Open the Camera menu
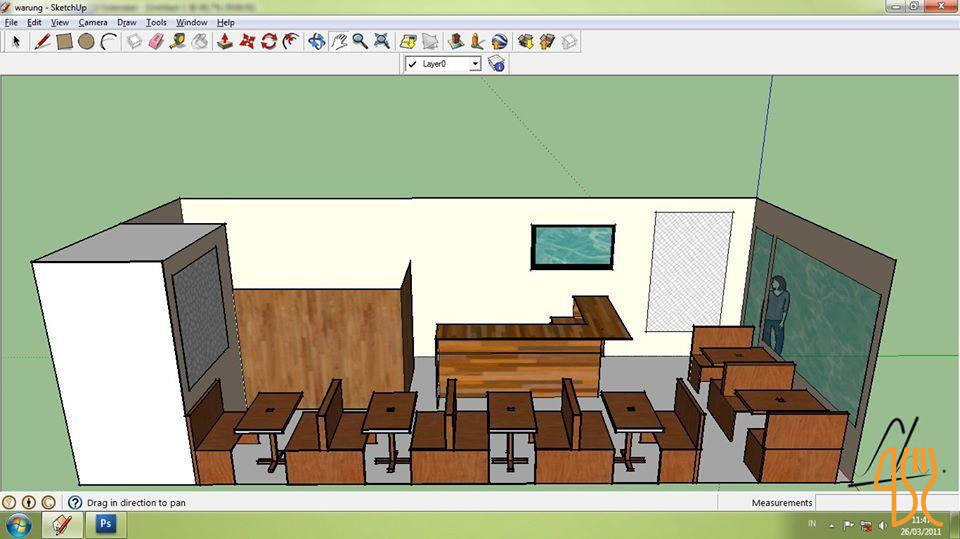The height and width of the screenshot is (539, 960). click(x=93, y=22)
